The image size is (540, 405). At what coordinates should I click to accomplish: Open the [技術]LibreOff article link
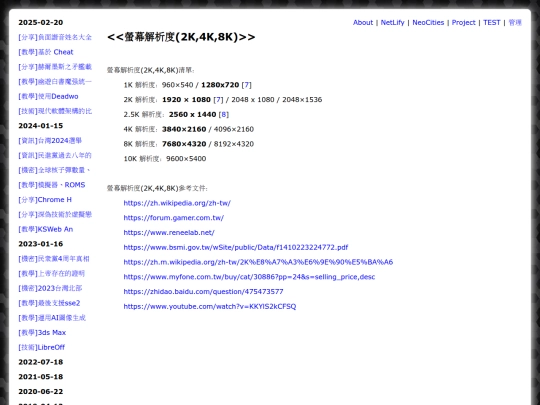(x=42, y=347)
